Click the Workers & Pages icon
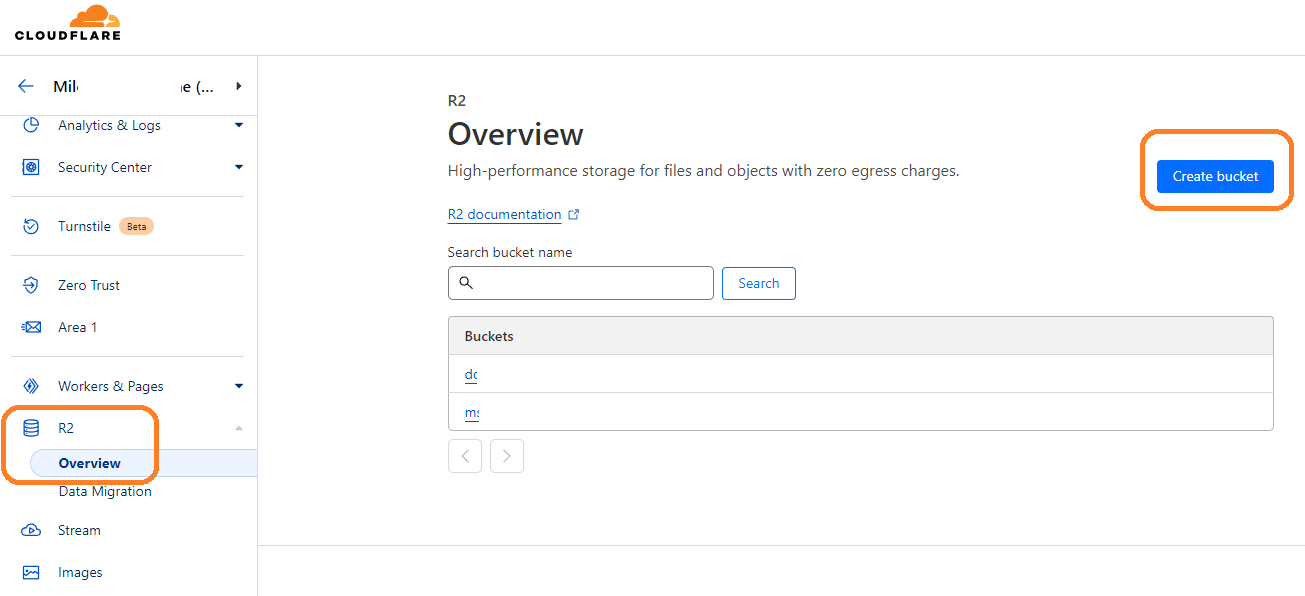This screenshot has width=1305, height=596. point(31,386)
